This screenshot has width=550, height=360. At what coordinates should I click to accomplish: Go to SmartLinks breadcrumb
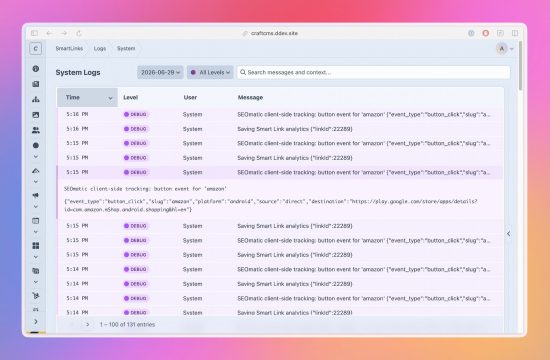69,48
